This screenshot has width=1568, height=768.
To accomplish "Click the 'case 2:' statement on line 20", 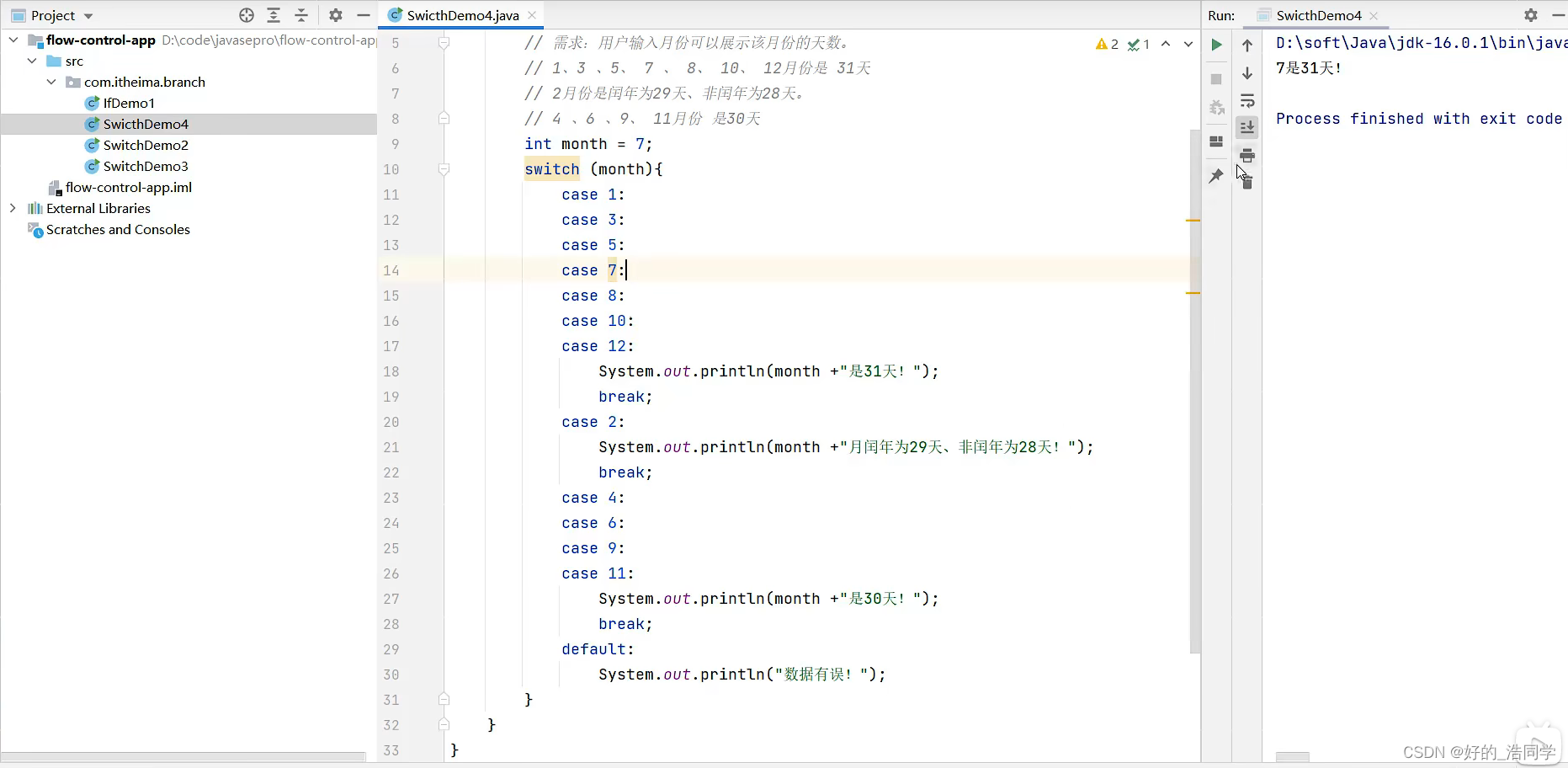I will coord(593,422).
